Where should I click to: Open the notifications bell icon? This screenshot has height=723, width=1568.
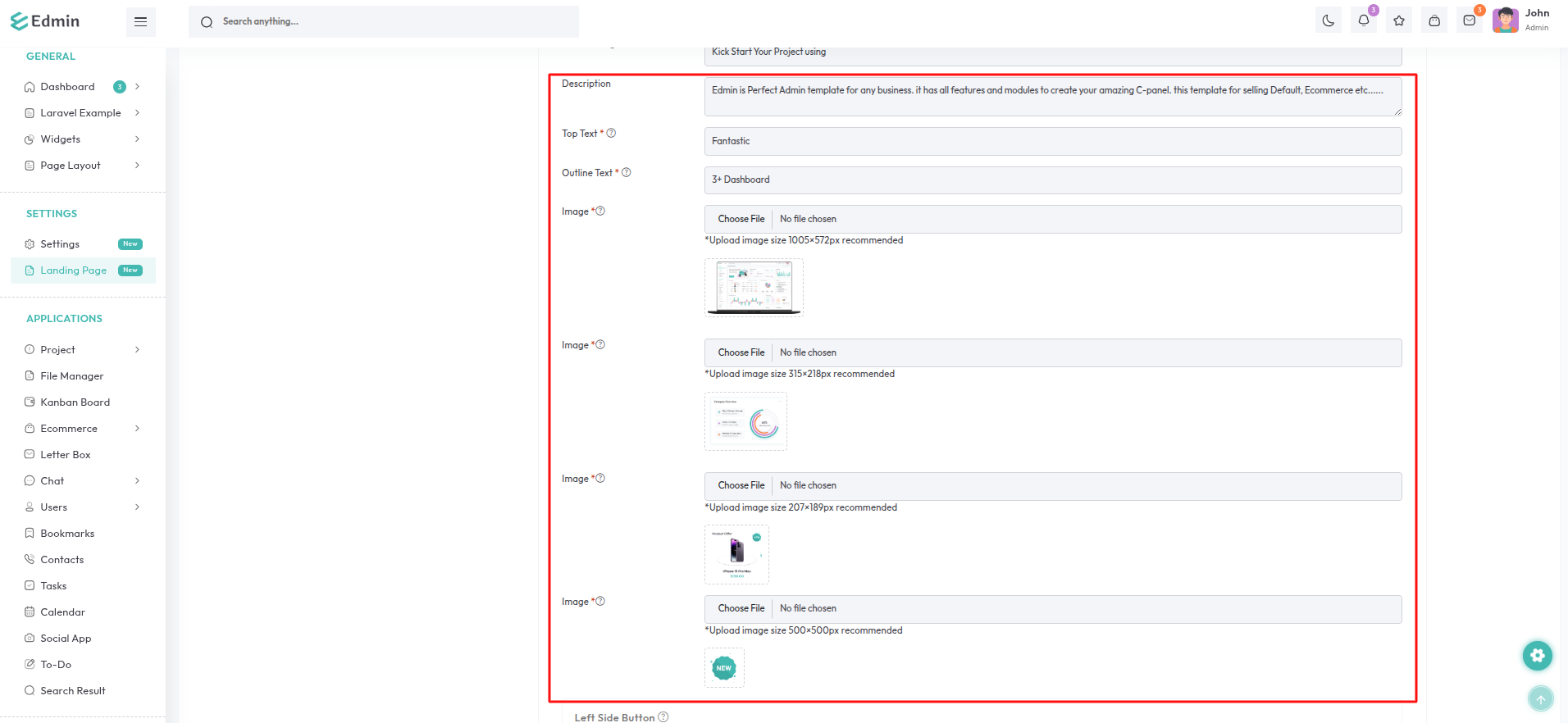[x=1363, y=21]
